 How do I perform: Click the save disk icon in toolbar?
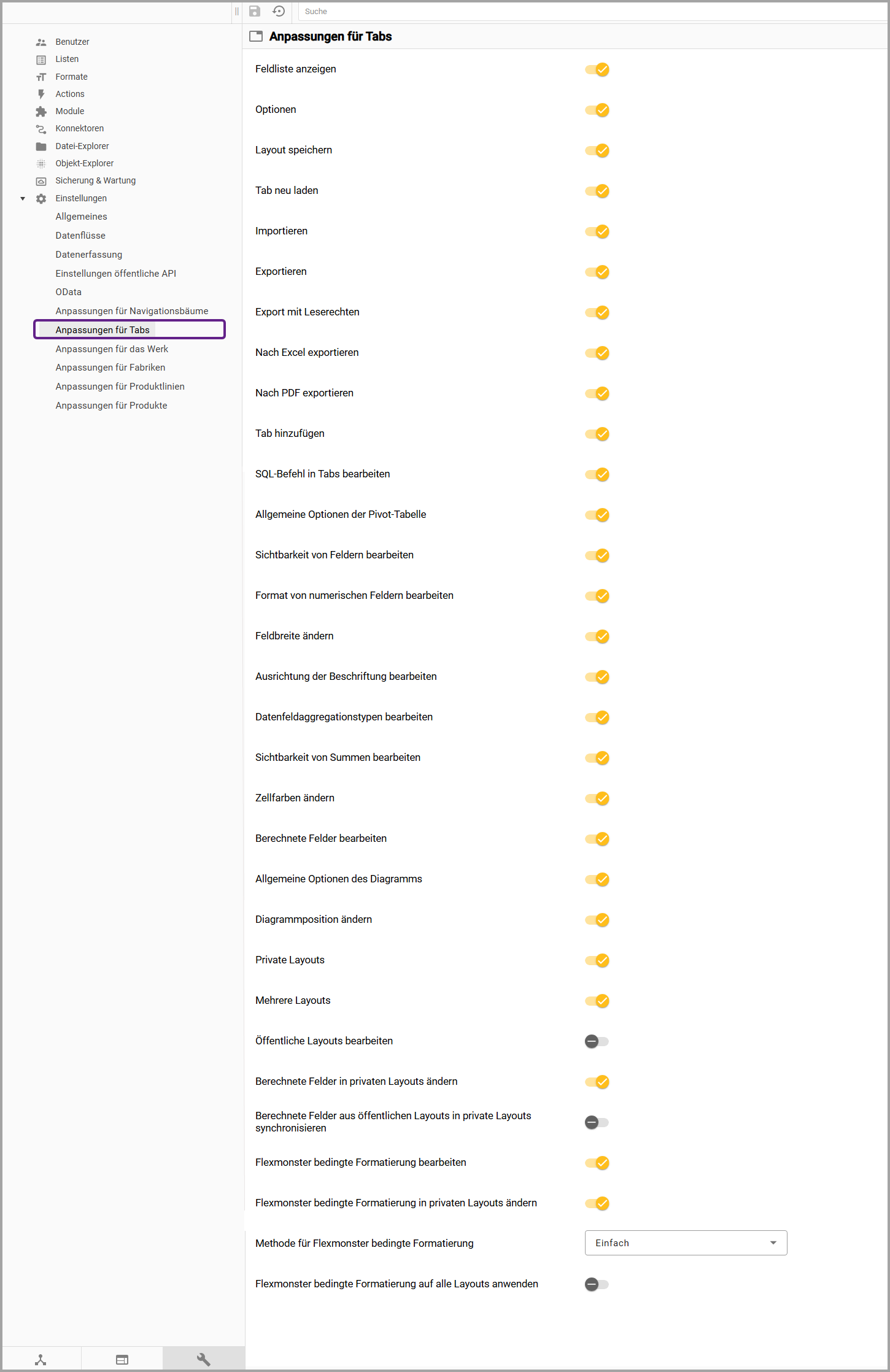[255, 11]
